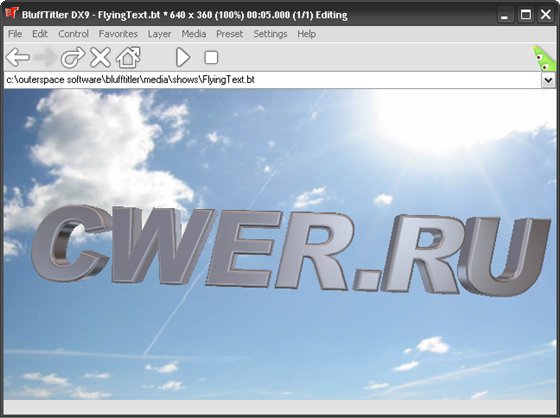Screen dimensions: 560x418
Task: Open the Favorites menu
Action: (118, 34)
